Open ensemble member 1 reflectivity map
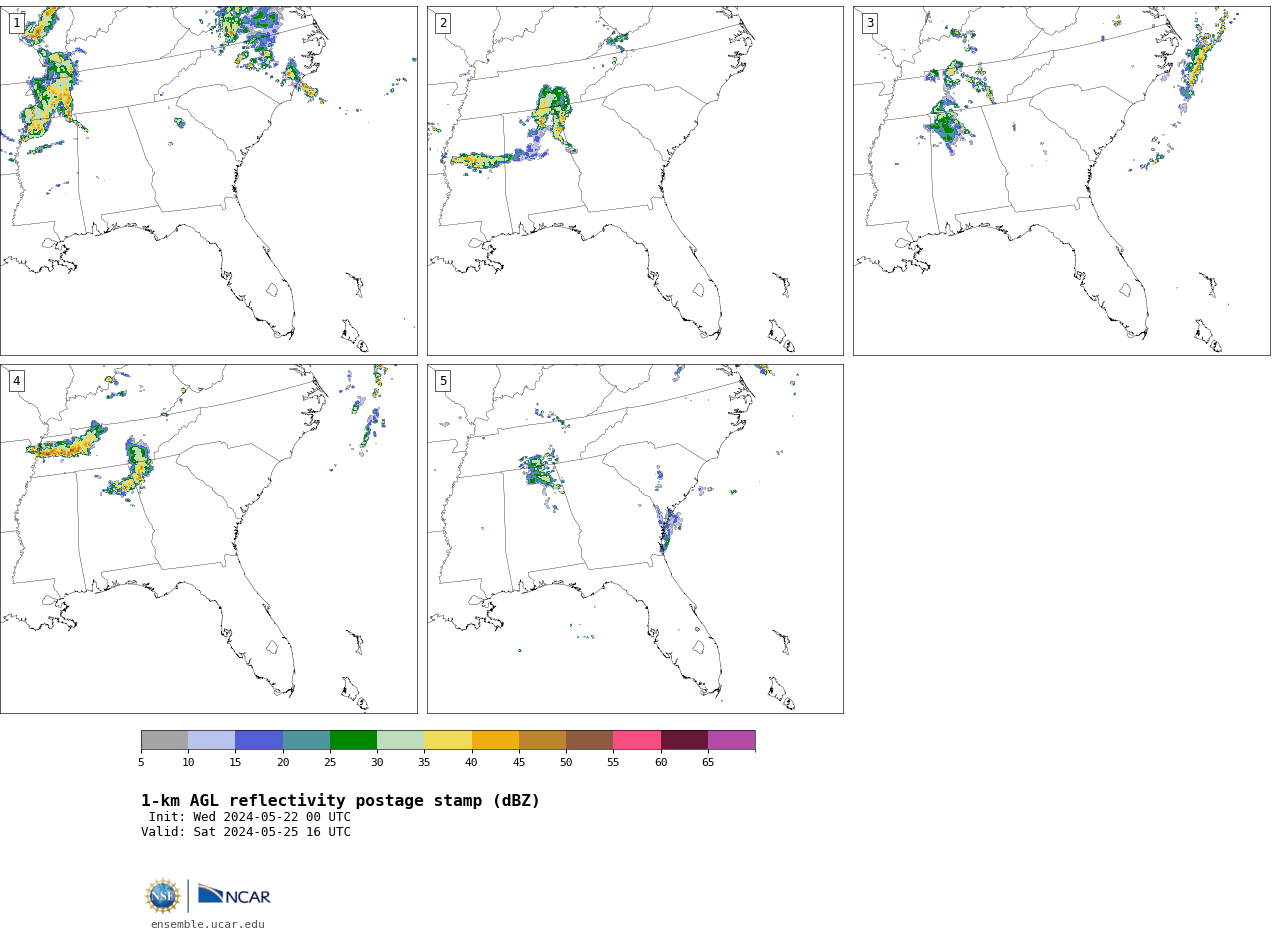 coord(208,181)
